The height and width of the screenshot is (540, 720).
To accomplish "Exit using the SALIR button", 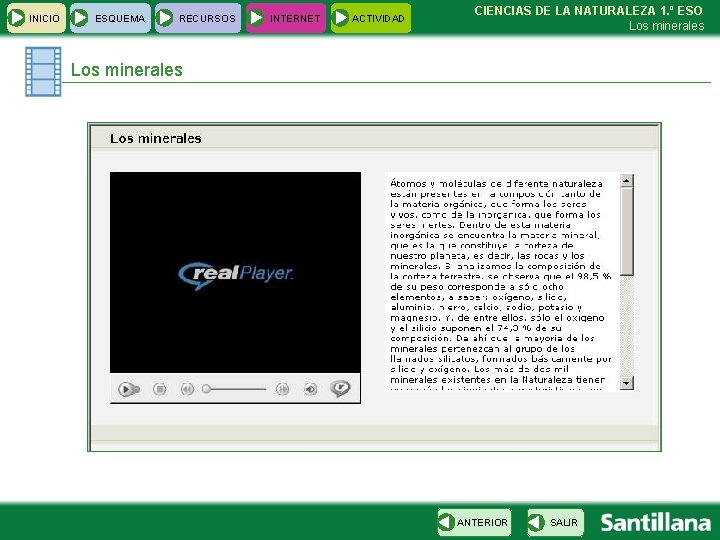I will (556, 522).
